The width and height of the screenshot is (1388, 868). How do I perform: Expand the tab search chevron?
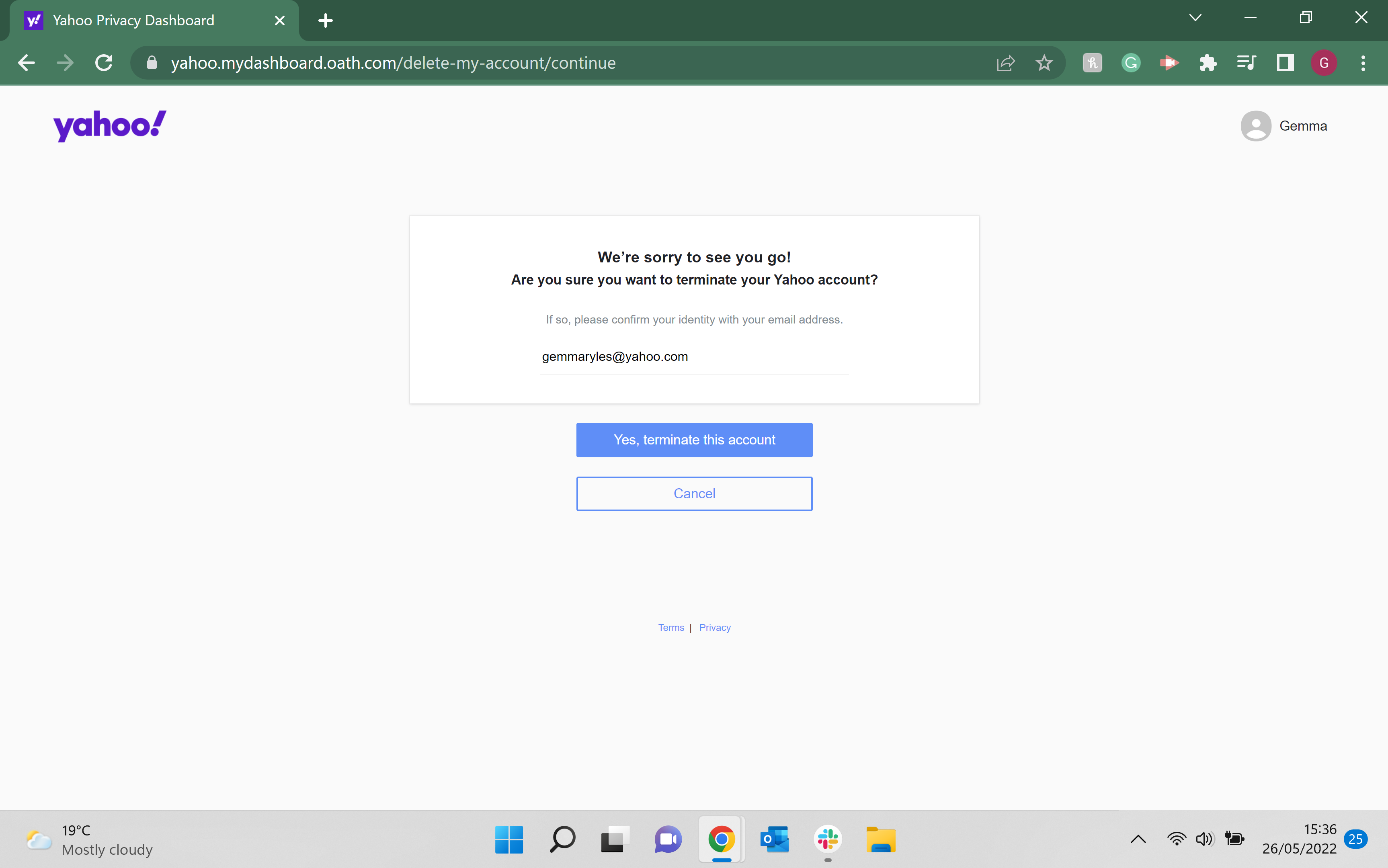[1195, 18]
